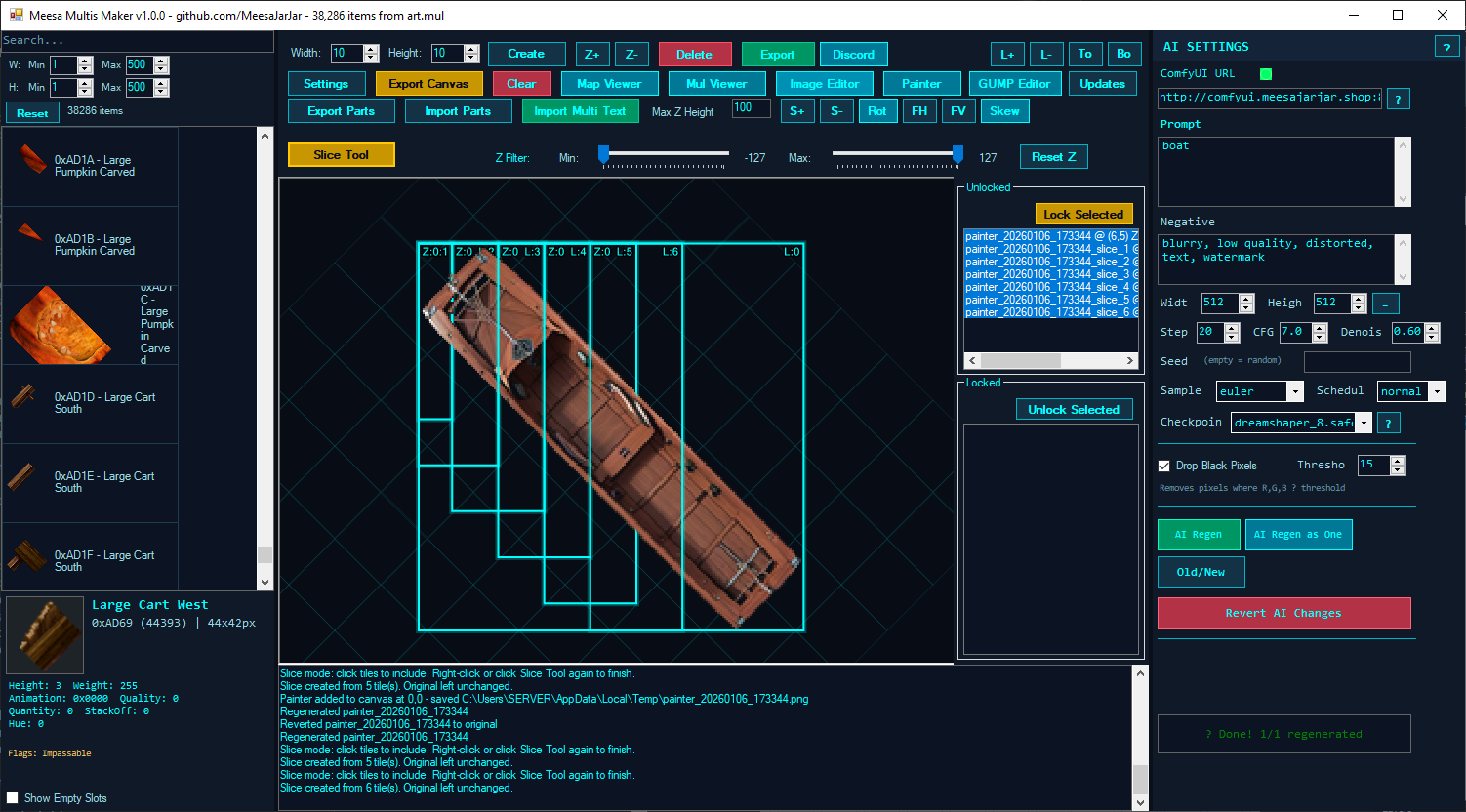Click the Rot rotate button
Image resolution: width=1466 pixels, height=812 pixels.
click(x=877, y=111)
